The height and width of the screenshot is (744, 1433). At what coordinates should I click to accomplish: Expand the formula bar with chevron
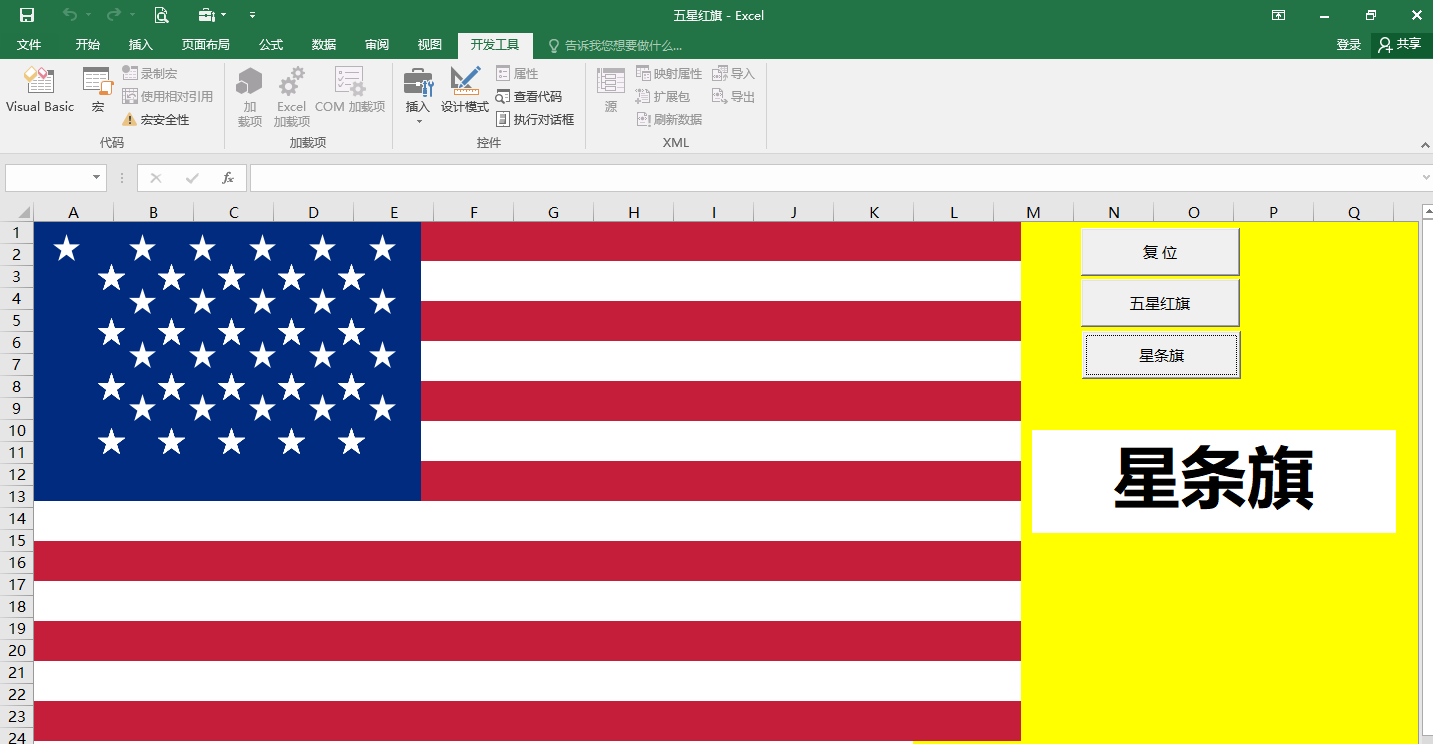click(x=1426, y=178)
